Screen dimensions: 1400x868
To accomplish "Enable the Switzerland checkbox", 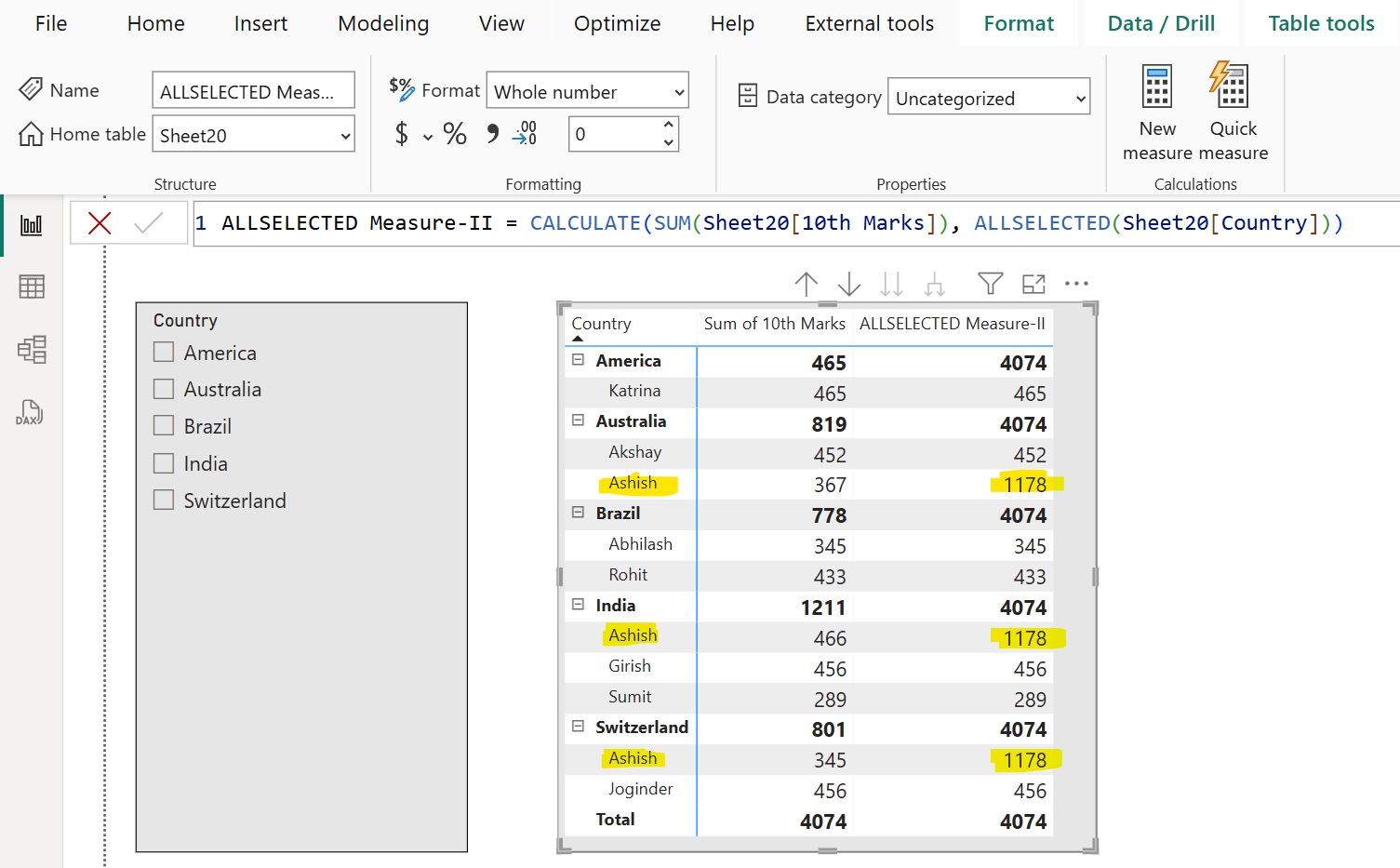I will pos(164,500).
